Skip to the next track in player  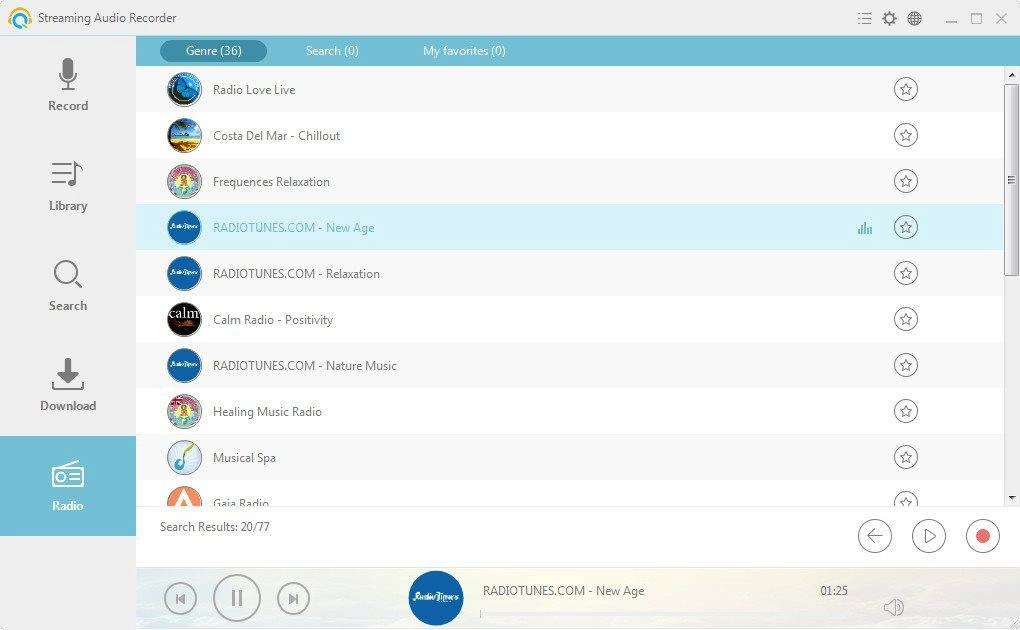point(293,598)
